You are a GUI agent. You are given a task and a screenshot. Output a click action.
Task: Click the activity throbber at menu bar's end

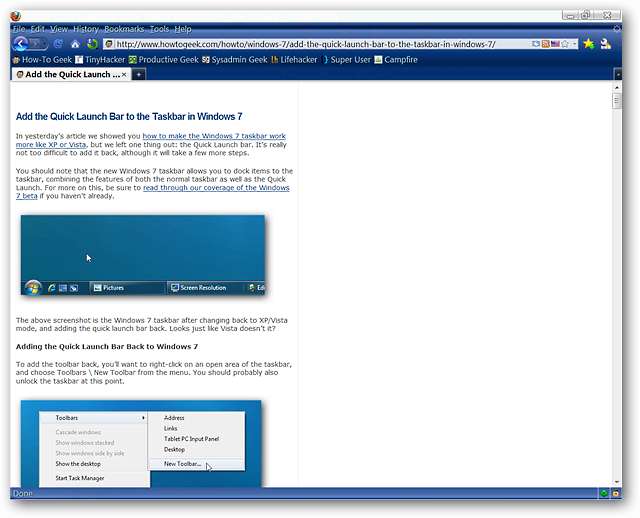(617, 29)
